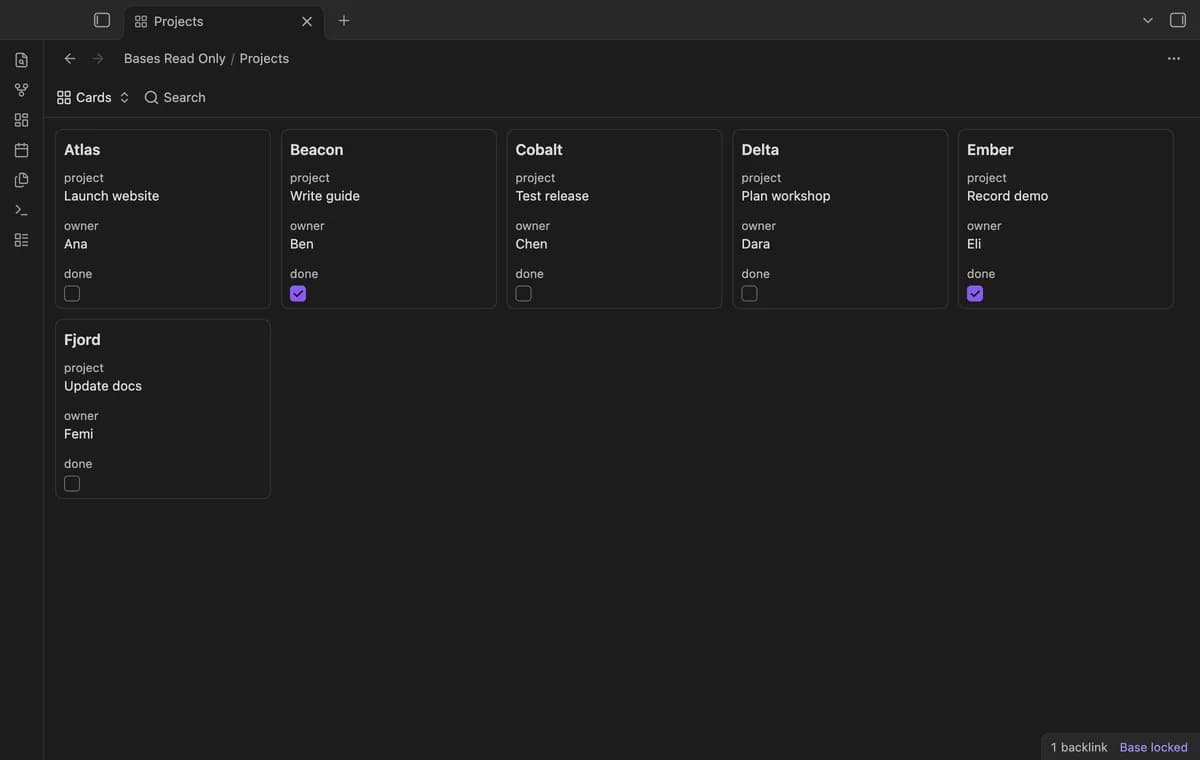
Task: Click Bases Read Only breadcrumb
Action: click(175, 58)
